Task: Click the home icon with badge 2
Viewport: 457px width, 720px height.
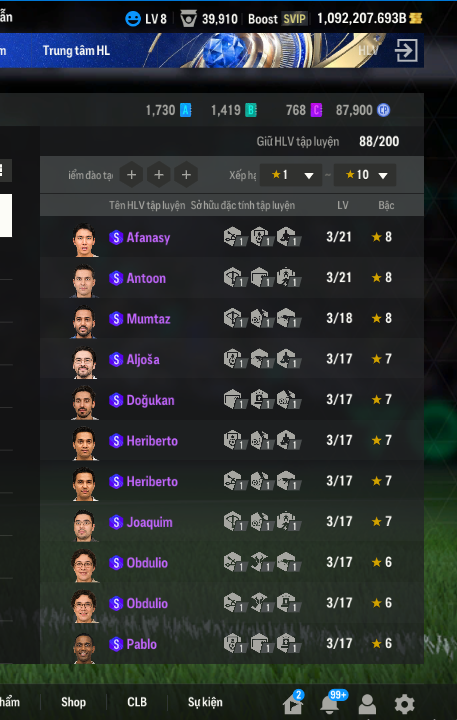Action: (x=293, y=703)
